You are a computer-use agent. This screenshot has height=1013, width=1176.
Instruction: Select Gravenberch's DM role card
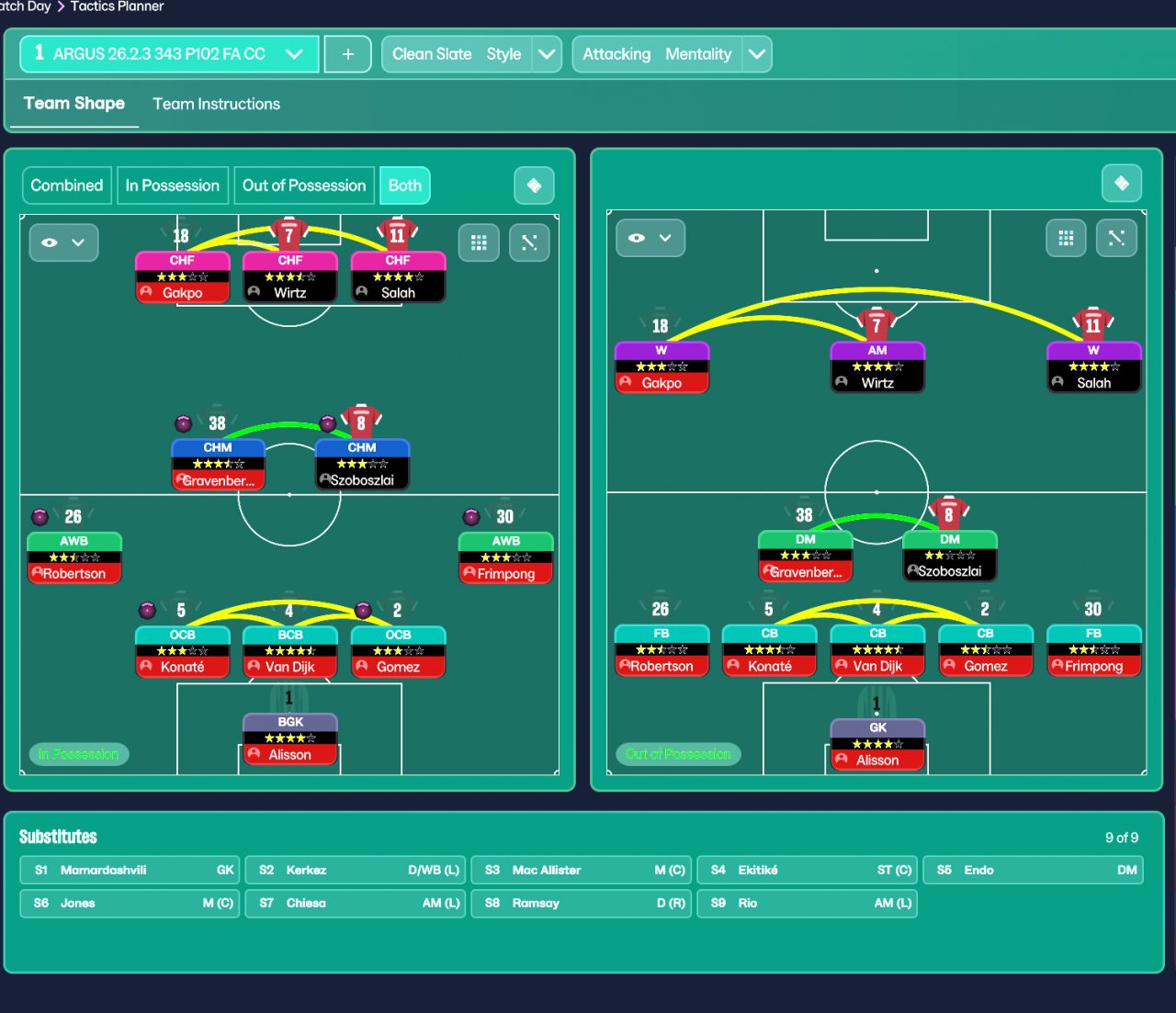[x=806, y=557]
